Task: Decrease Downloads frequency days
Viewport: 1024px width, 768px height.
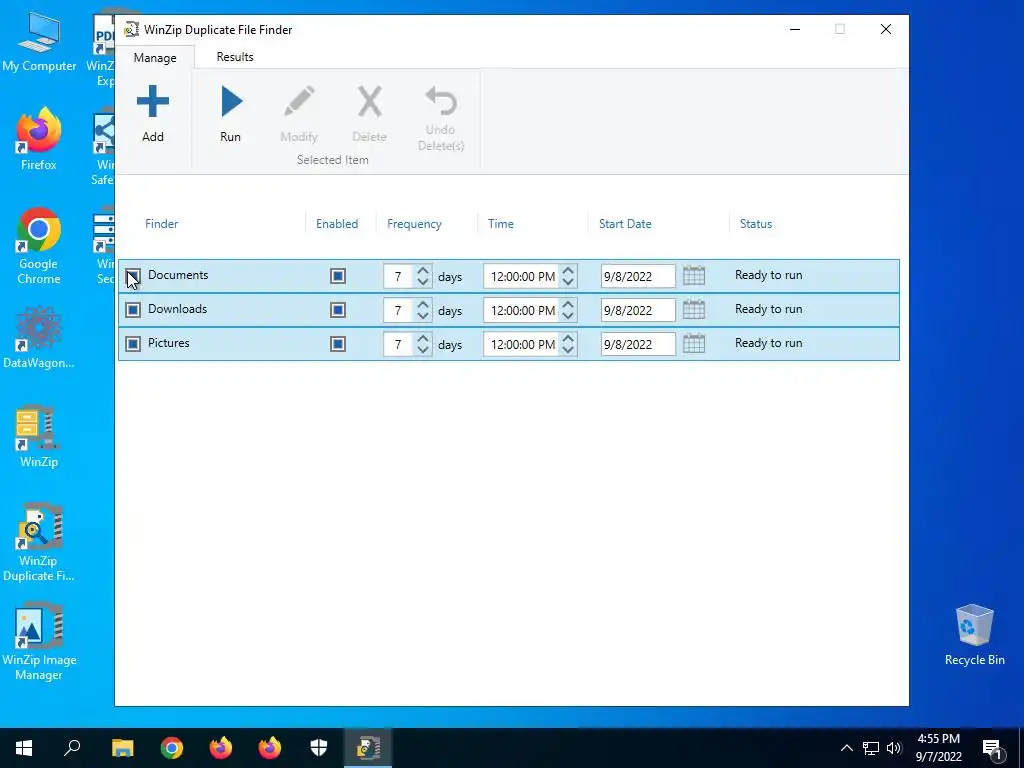Action: [423, 315]
